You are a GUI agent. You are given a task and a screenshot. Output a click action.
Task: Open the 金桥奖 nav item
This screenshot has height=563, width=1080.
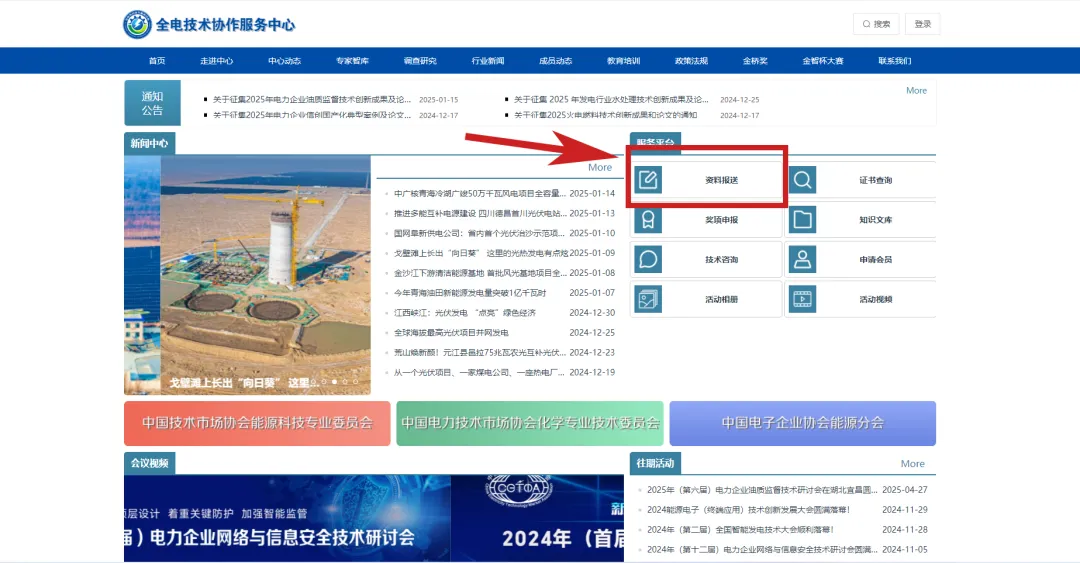[755, 61]
